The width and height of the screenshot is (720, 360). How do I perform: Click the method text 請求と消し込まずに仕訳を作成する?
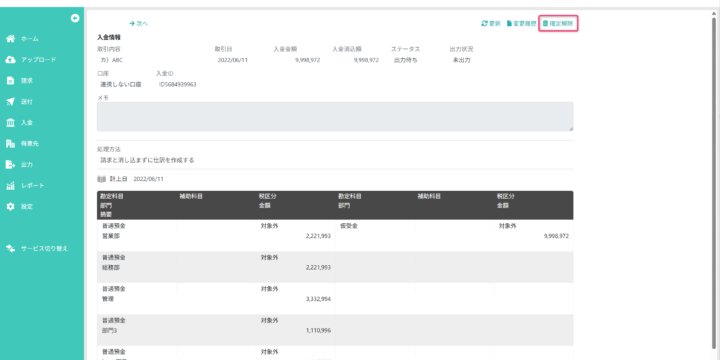[147, 160]
